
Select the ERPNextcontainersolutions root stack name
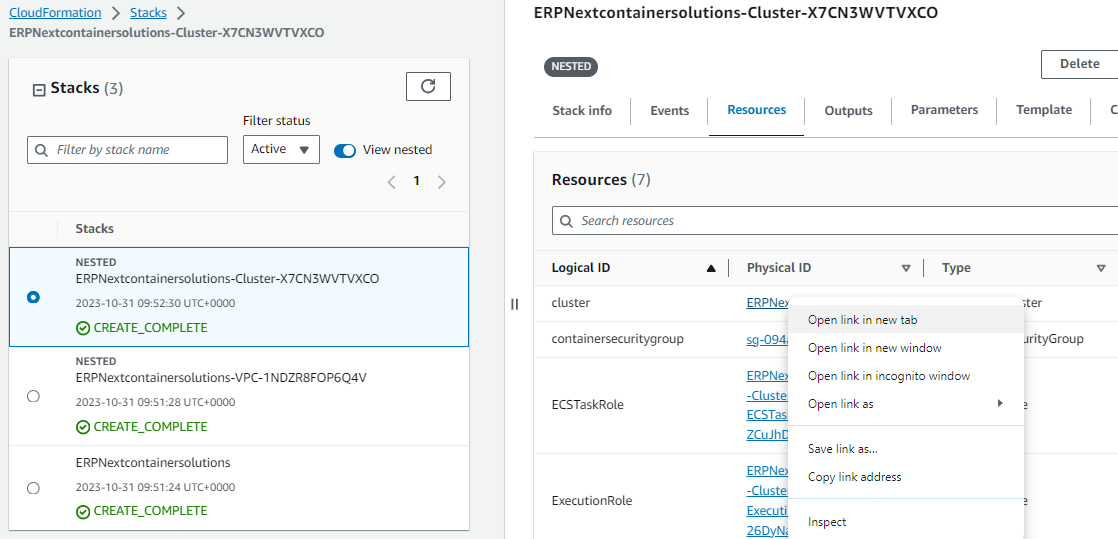click(x=153, y=463)
